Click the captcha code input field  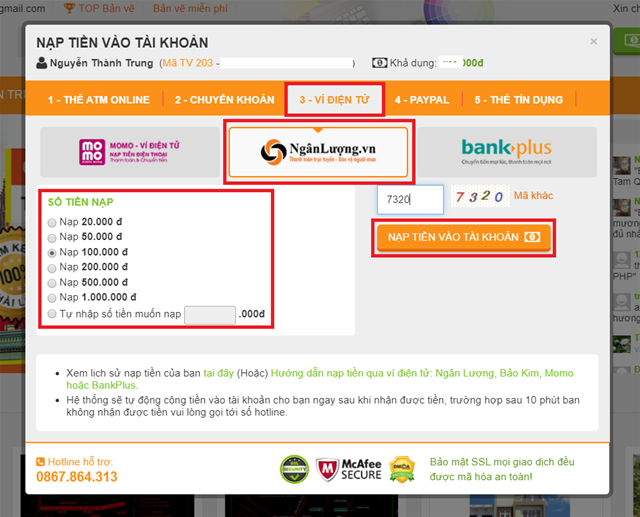pos(410,200)
